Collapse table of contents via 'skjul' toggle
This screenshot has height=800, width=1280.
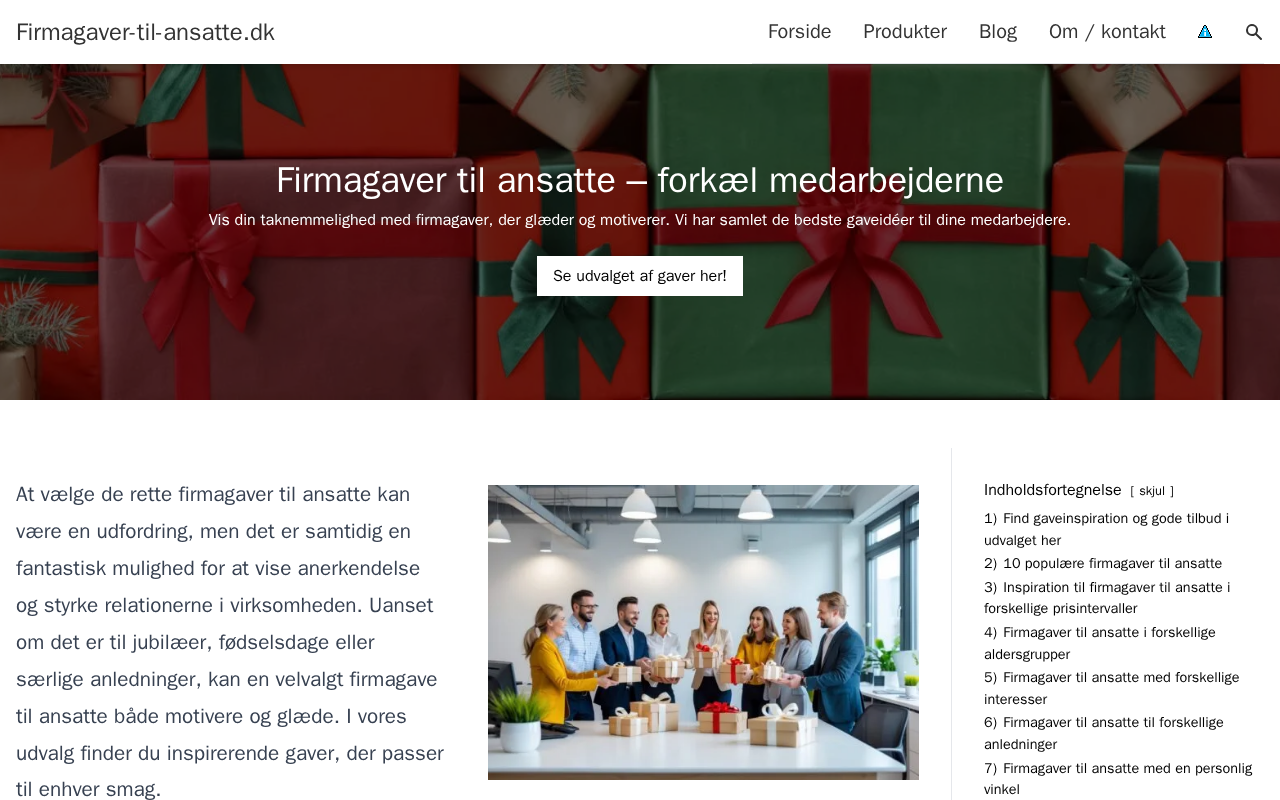tap(1152, 491)
